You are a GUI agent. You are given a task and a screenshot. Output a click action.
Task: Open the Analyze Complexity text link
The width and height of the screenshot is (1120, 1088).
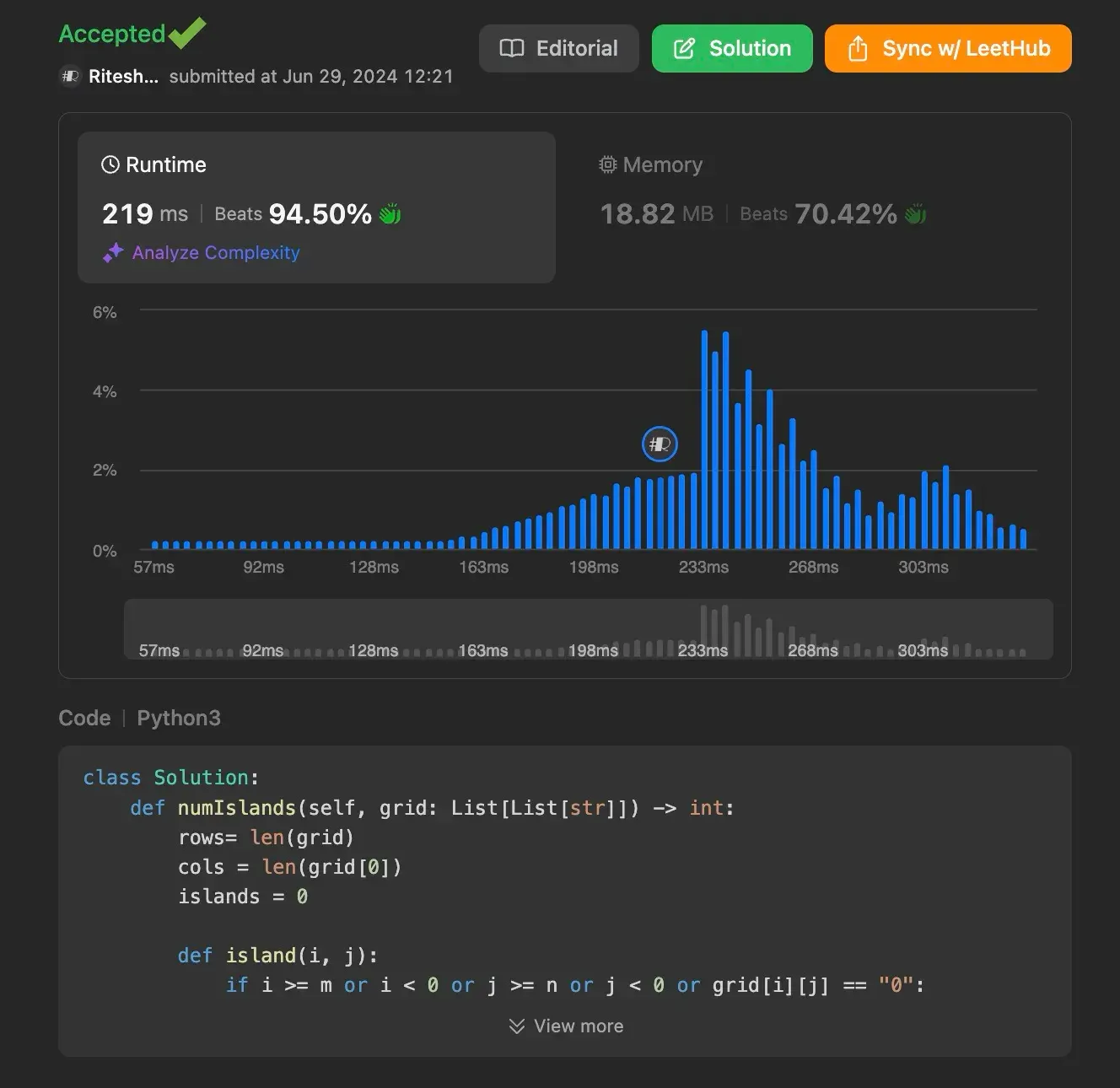[x=216, y=253]
